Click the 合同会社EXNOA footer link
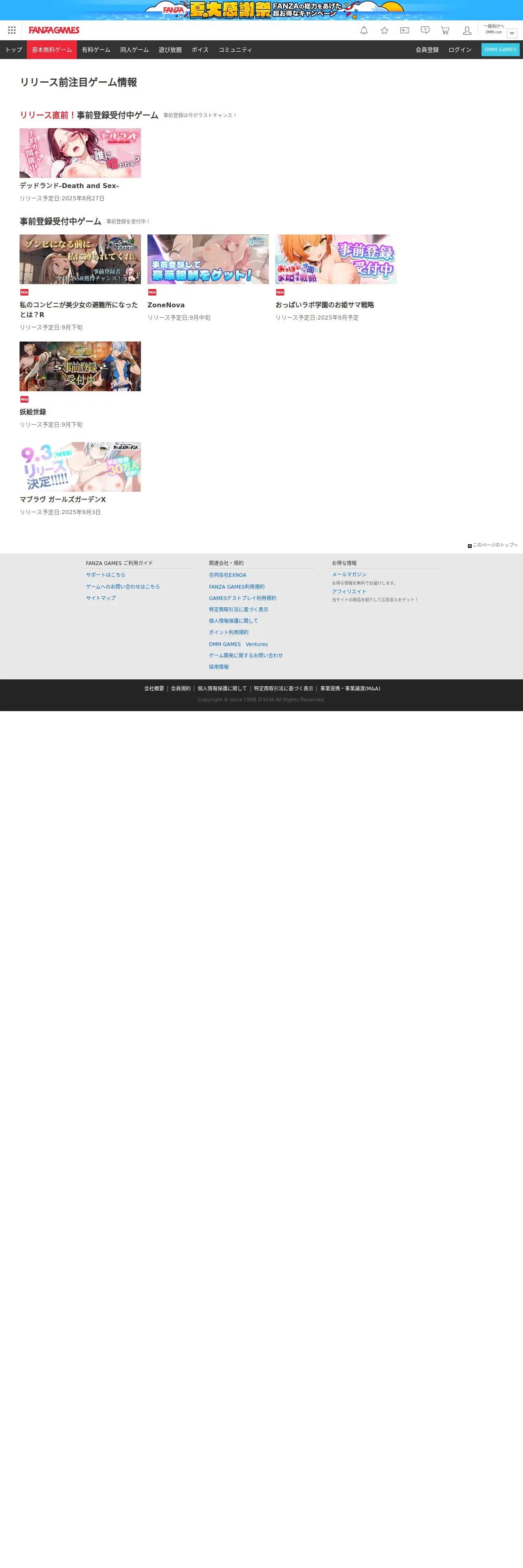 (228, 575)
